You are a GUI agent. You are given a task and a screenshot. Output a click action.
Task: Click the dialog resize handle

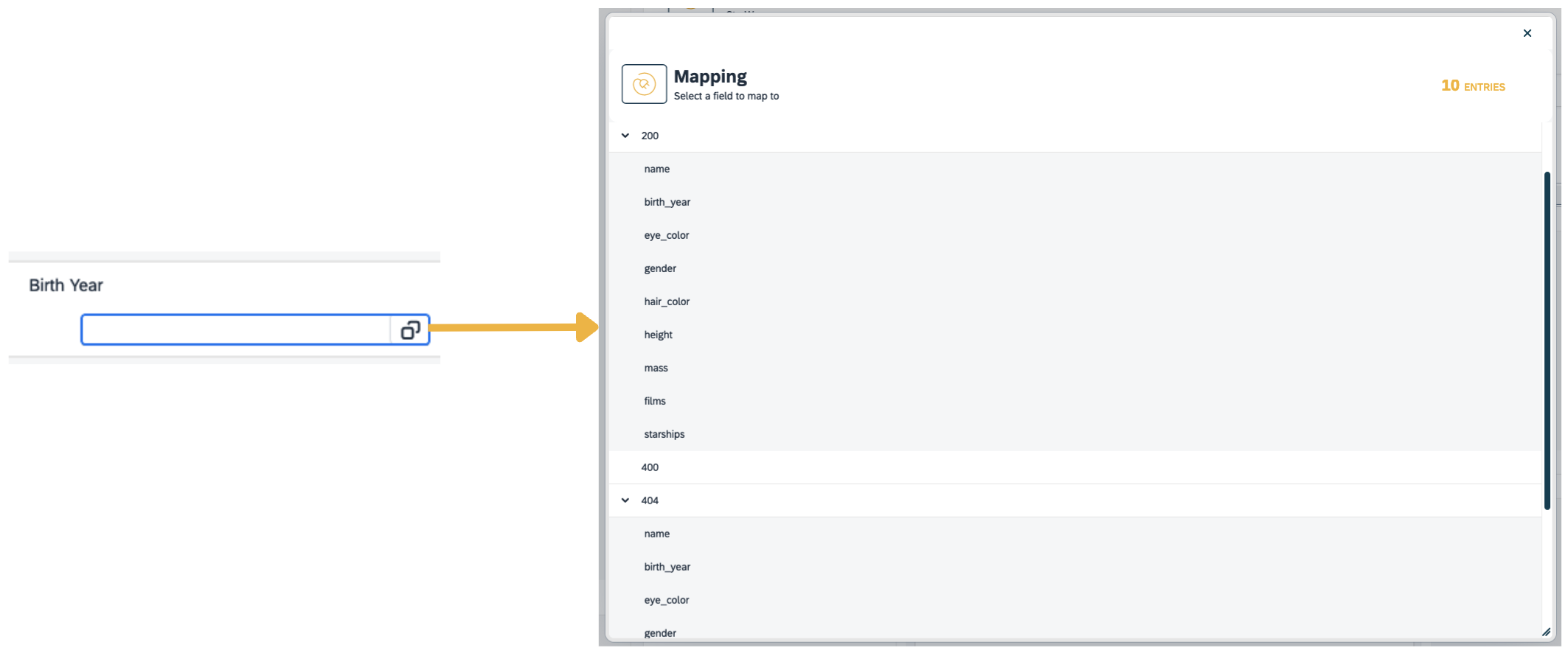point(1546,632)
